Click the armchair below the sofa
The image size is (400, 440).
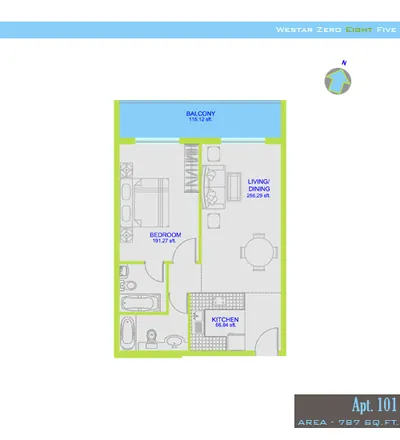[213, 221]
